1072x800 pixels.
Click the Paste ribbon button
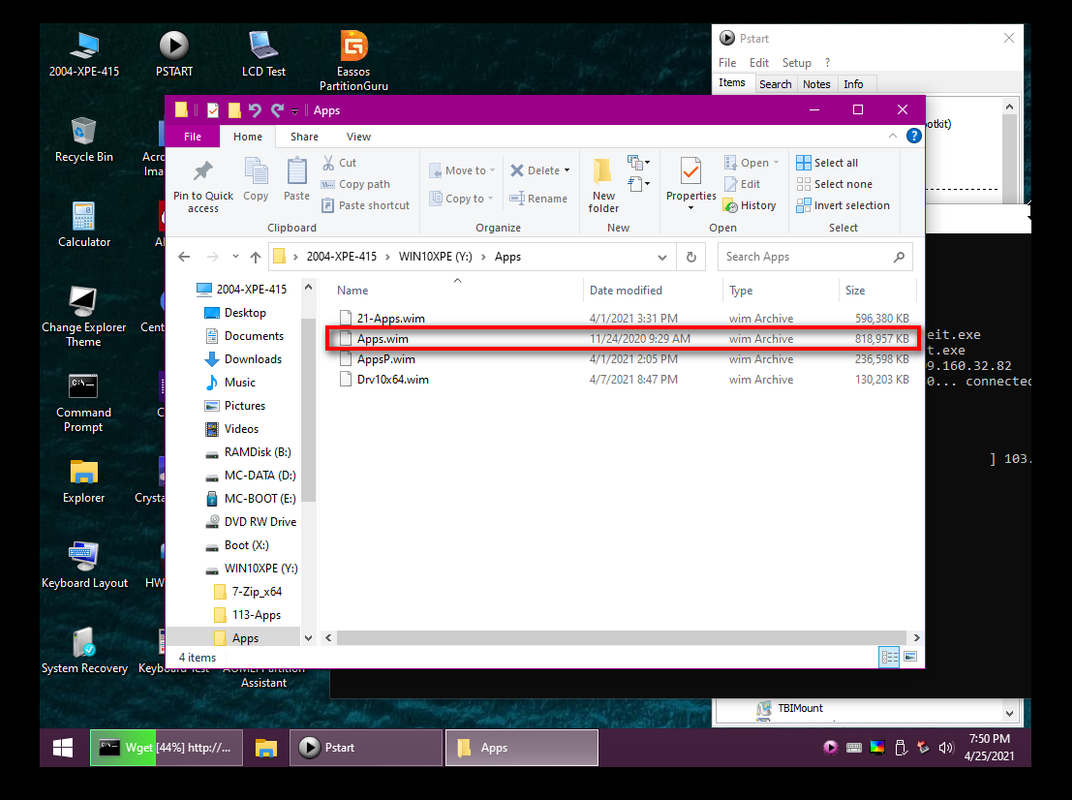(x=297, y=179)
